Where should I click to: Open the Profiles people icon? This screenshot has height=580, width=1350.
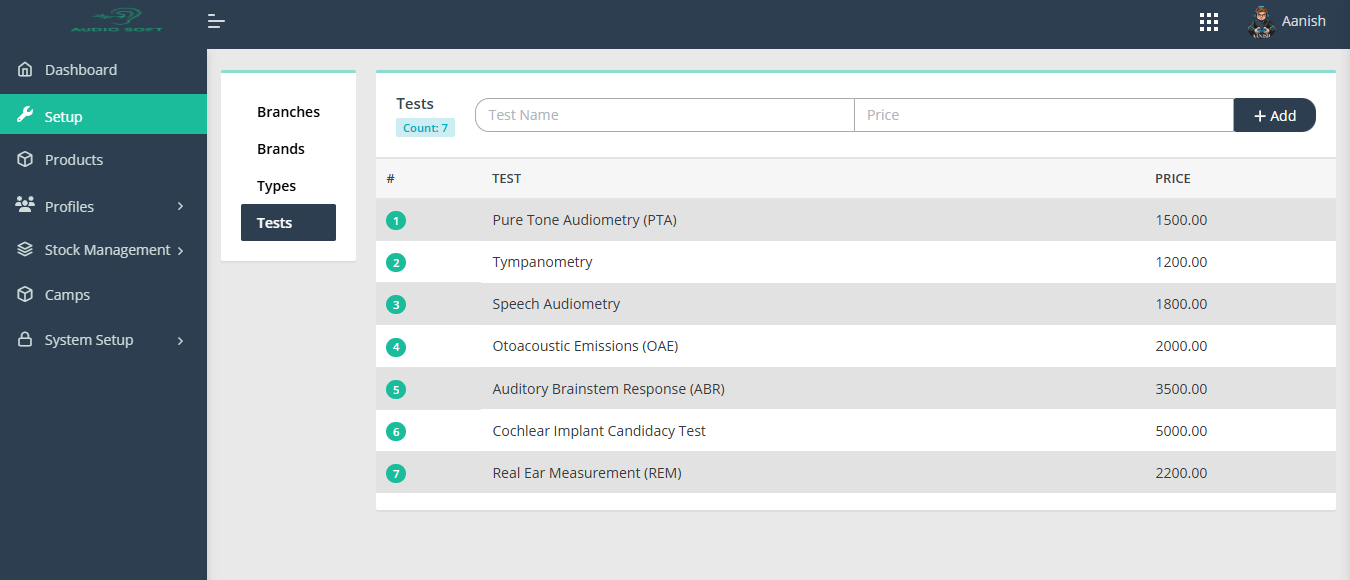click(x=24, y=205)
